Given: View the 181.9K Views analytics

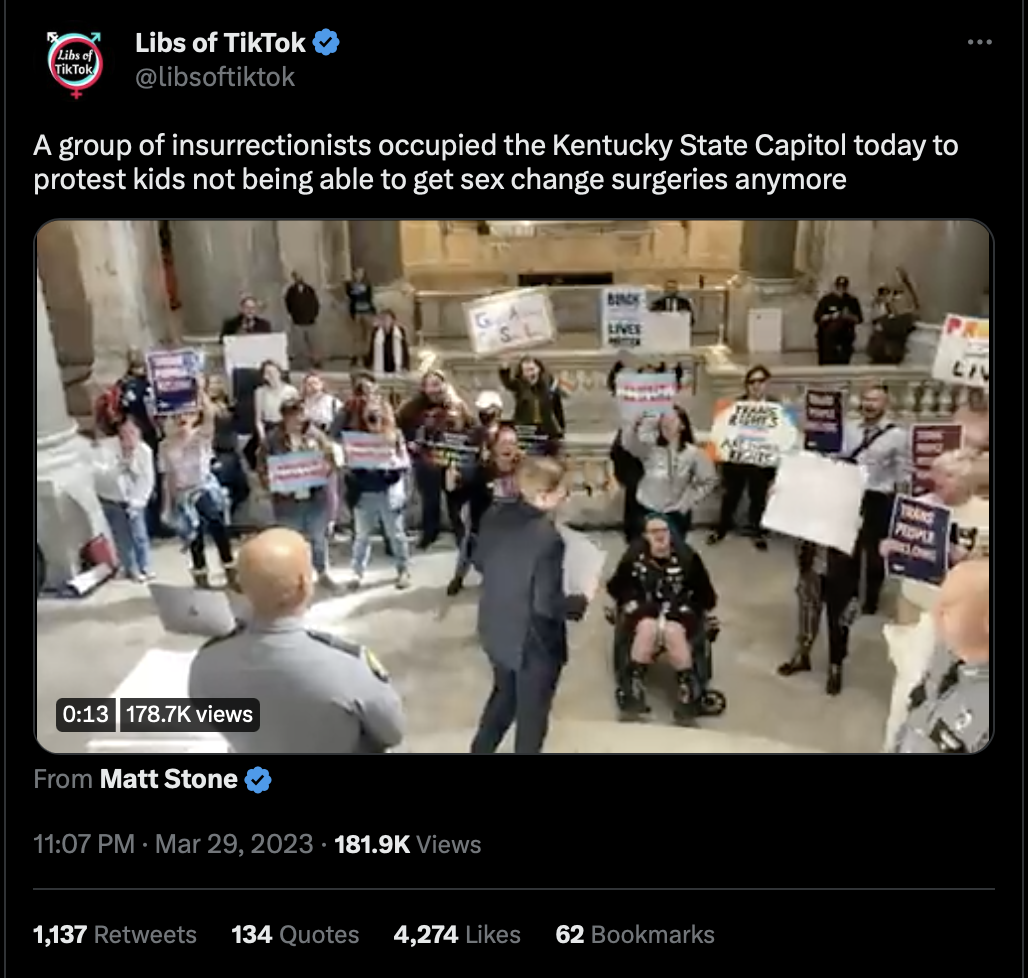Looking at the screenshot, I should (x=408, y=844).
